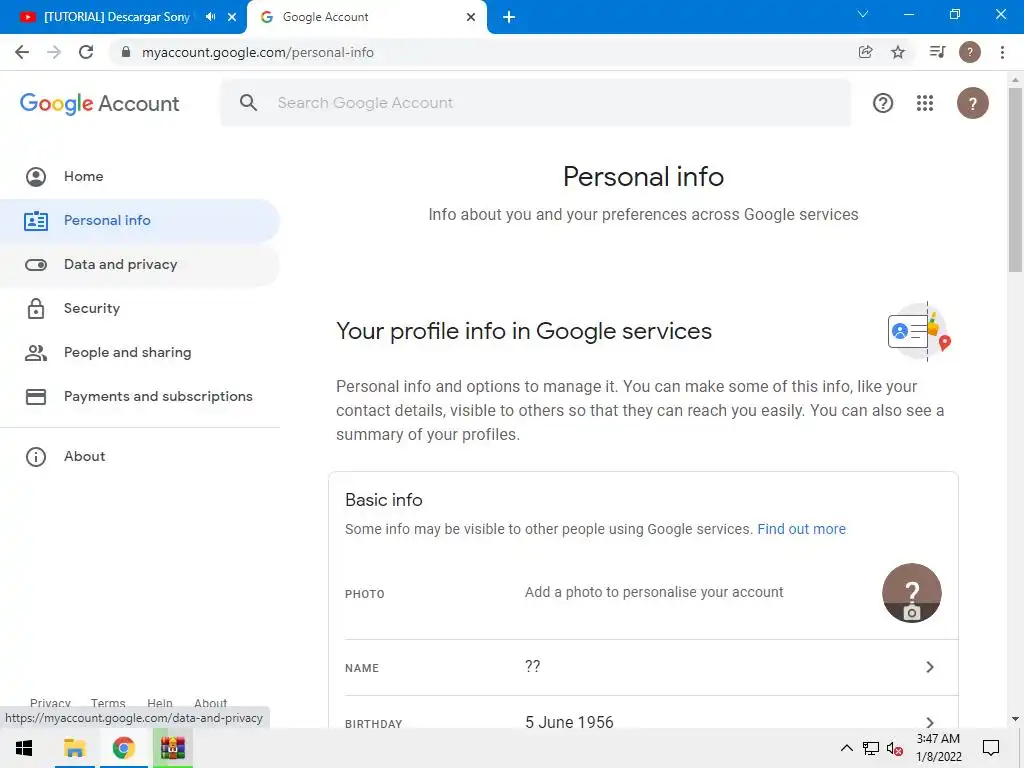Image resolution: width=1024 pixels, height=768 pixels.
Task: Switch to the YouTube tutorial tab
Action: [116, 17]
